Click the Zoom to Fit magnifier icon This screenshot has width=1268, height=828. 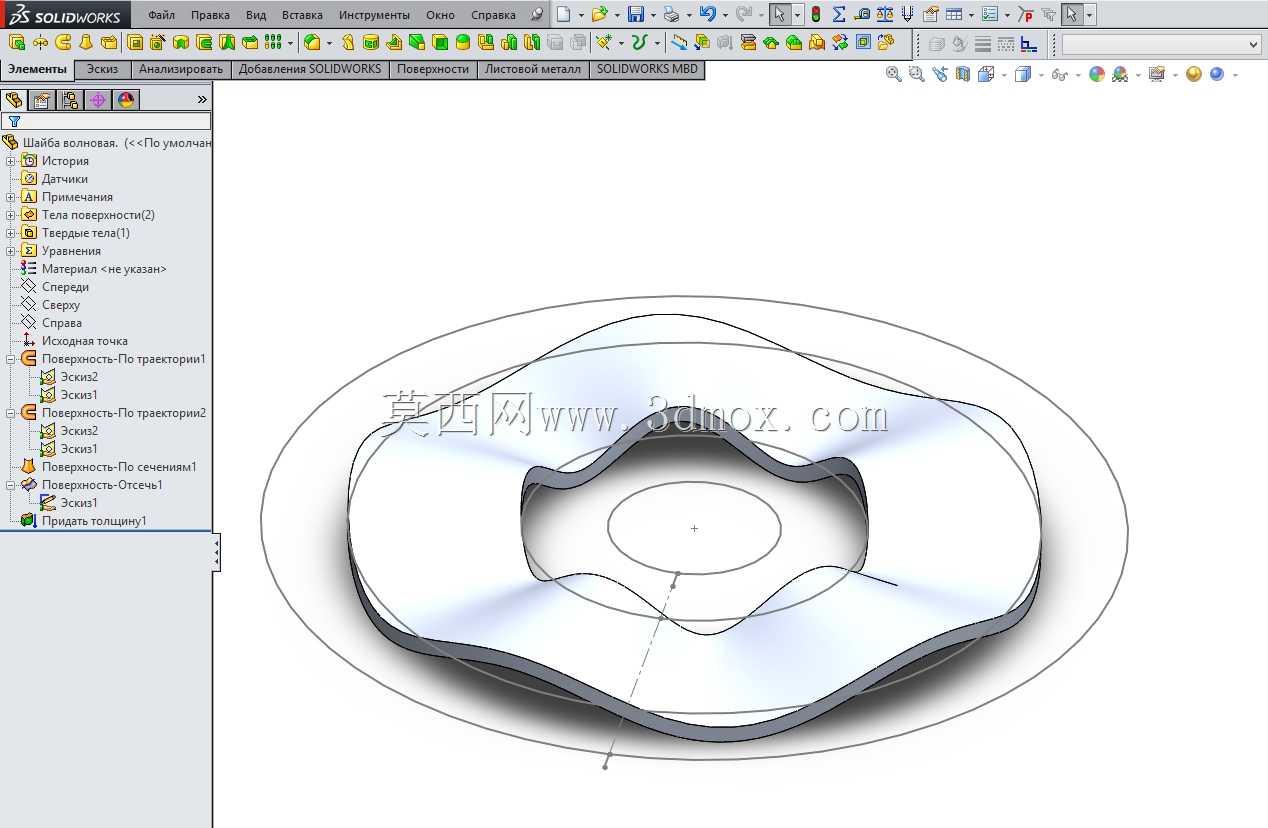[x=894, y=74]
